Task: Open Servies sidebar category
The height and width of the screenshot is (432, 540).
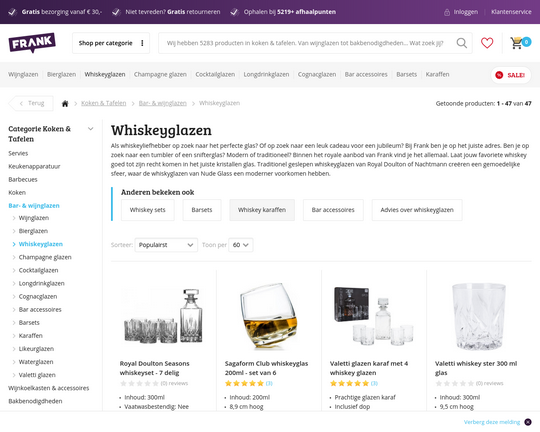Action: (x=18, y=153)
